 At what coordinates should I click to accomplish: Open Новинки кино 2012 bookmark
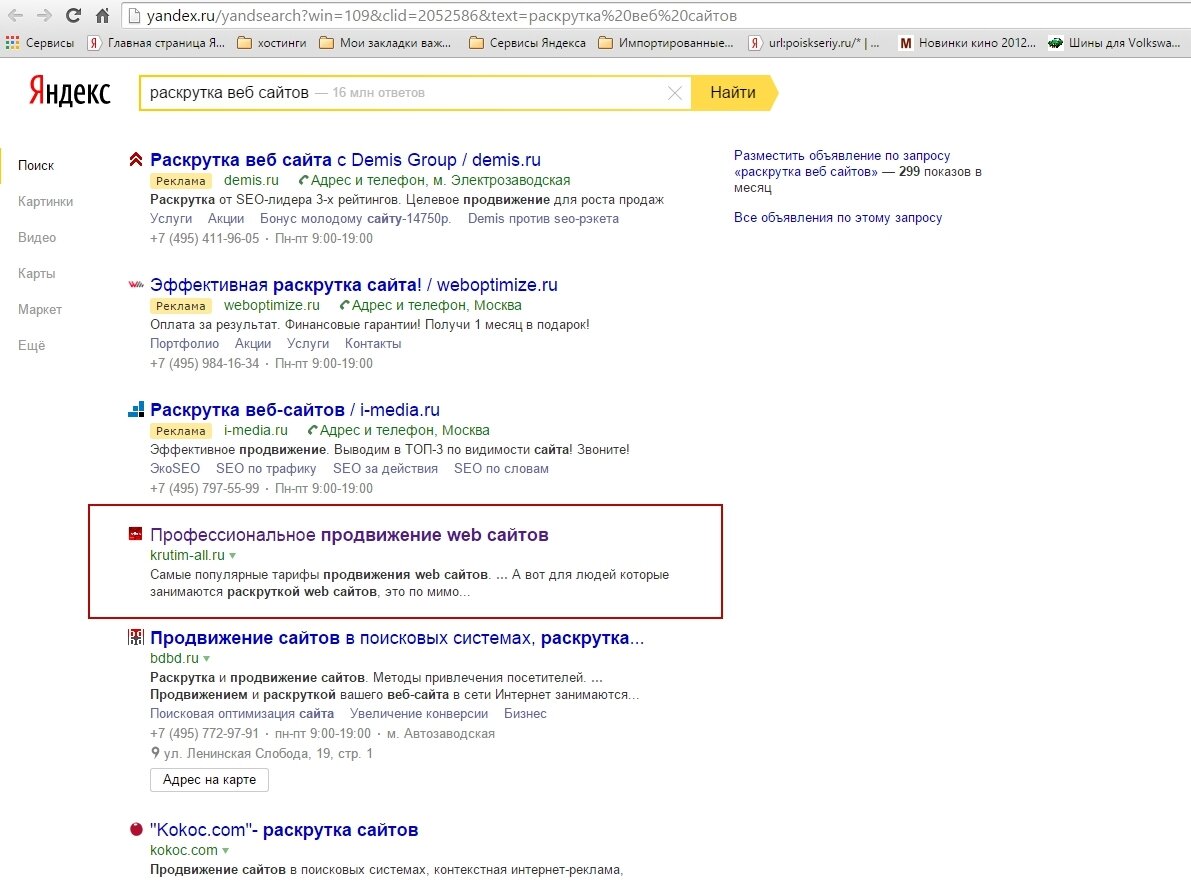tap(967, 43)
